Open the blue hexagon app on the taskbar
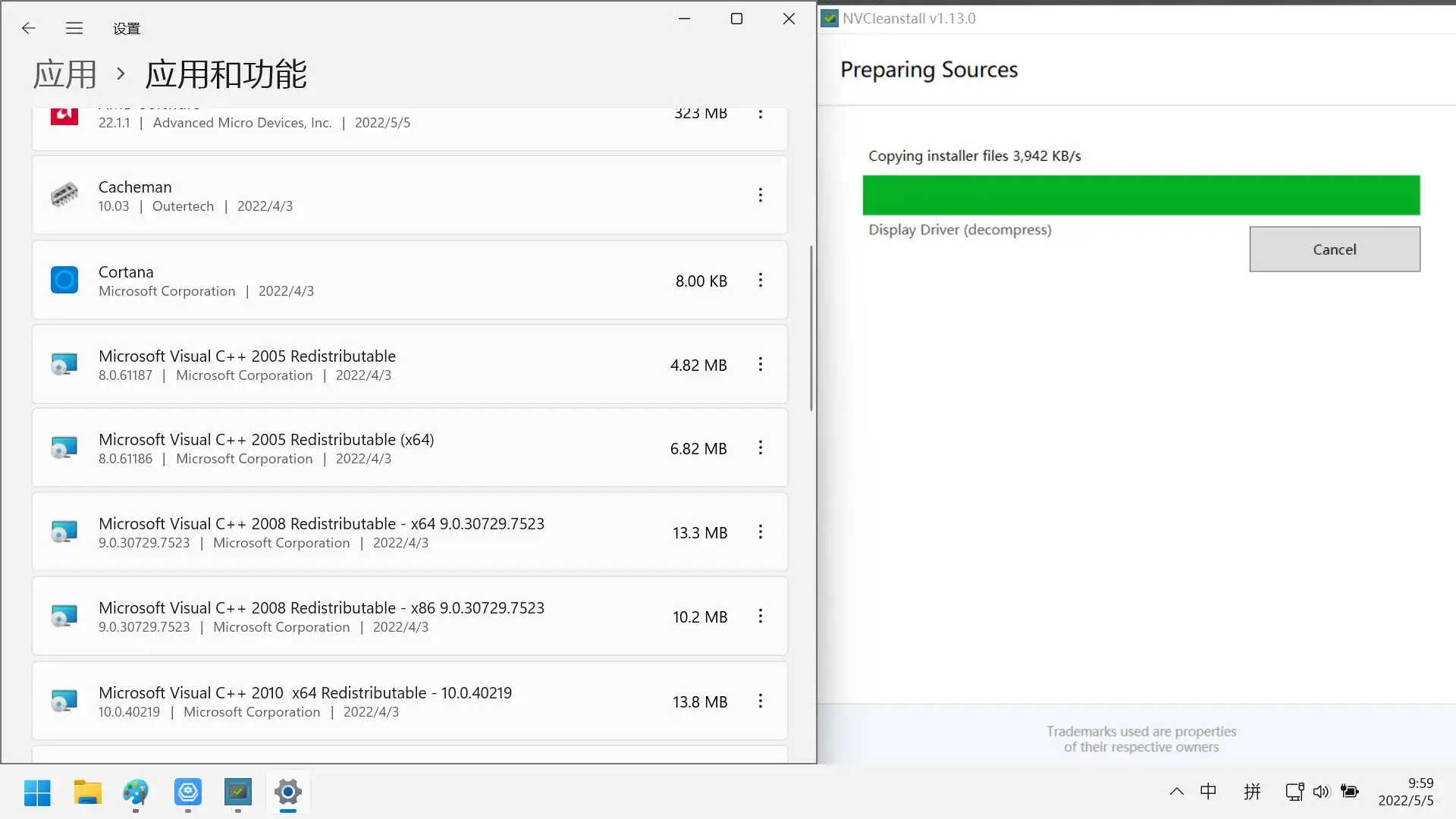The image size is (1456, 819). point(188,792)
